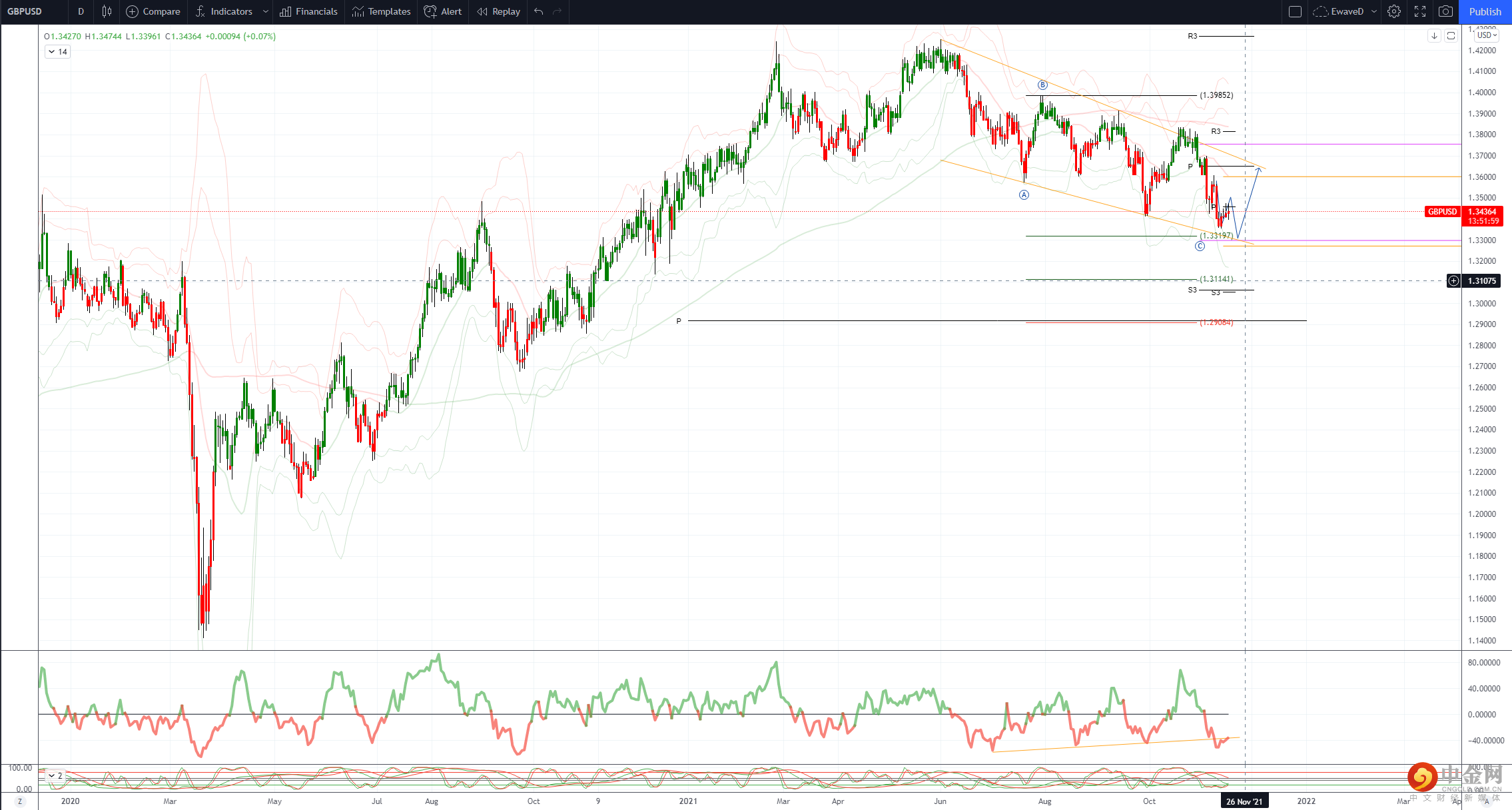
Task: Toggle the layout select square
Action: 1295,11
